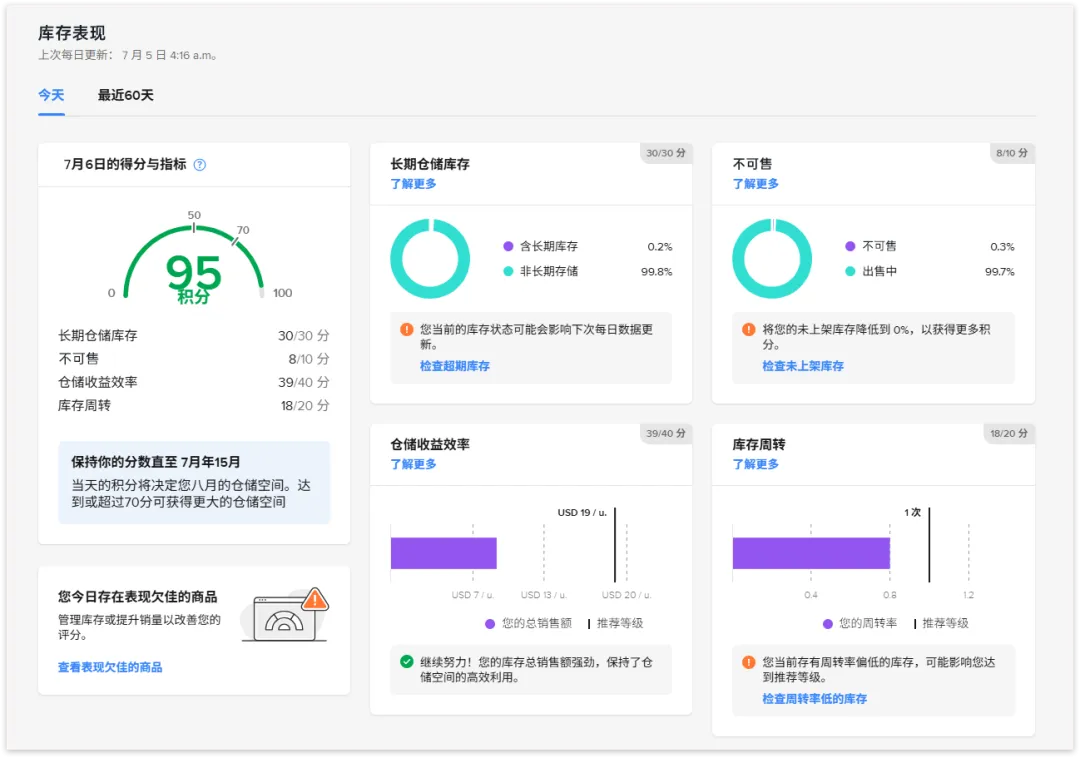Click the 0.2% value for 含长期库存
Image resolution: width=1080 pixels, height=758 pixels.
tap(659, 246)
